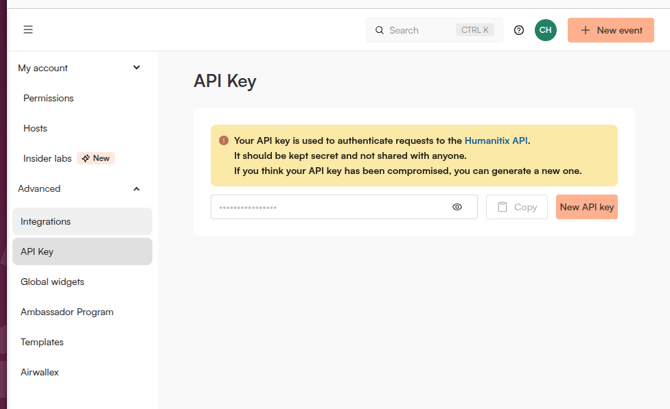This screenshot has width=670, height=409.
Task: Open the help question mark icon
Action: click(519, 30)
